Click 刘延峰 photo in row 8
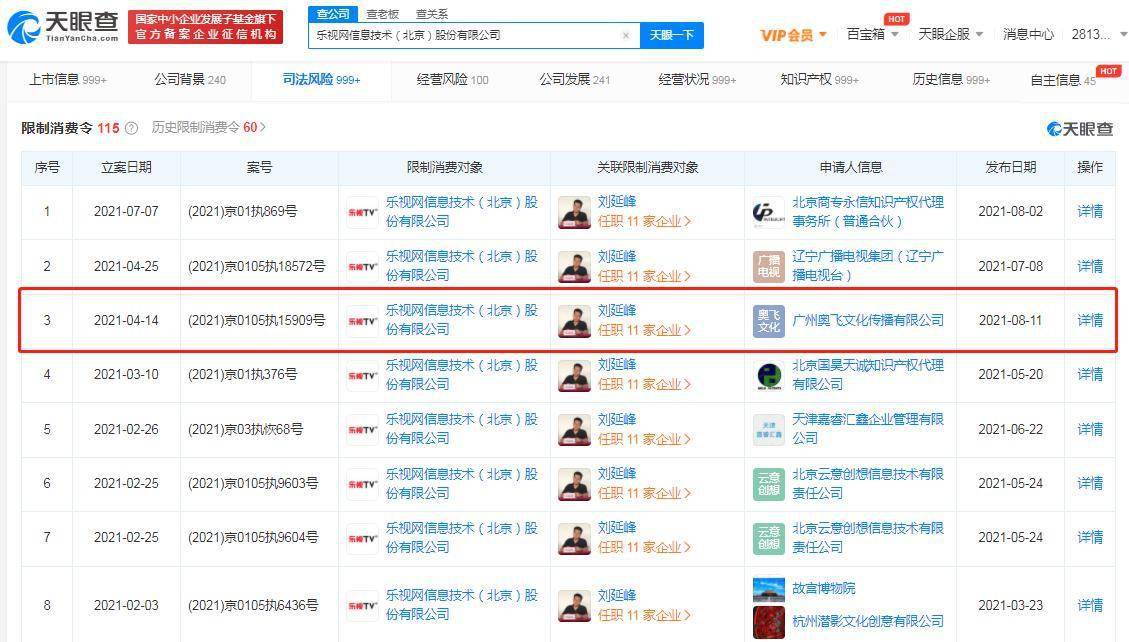1129x642 pixels. 574,606
